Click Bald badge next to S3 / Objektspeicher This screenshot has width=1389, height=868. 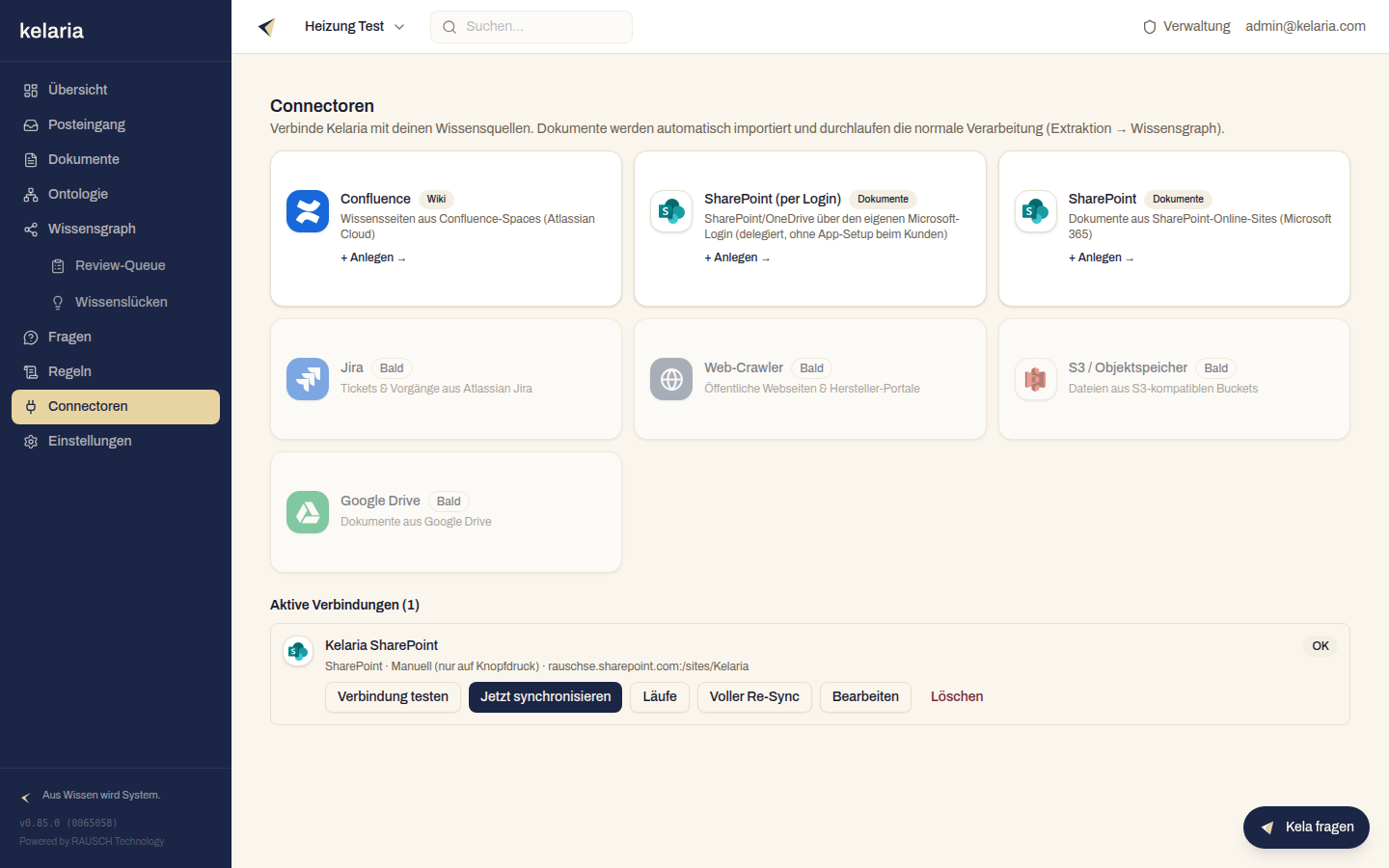(x=1215, y=368)
